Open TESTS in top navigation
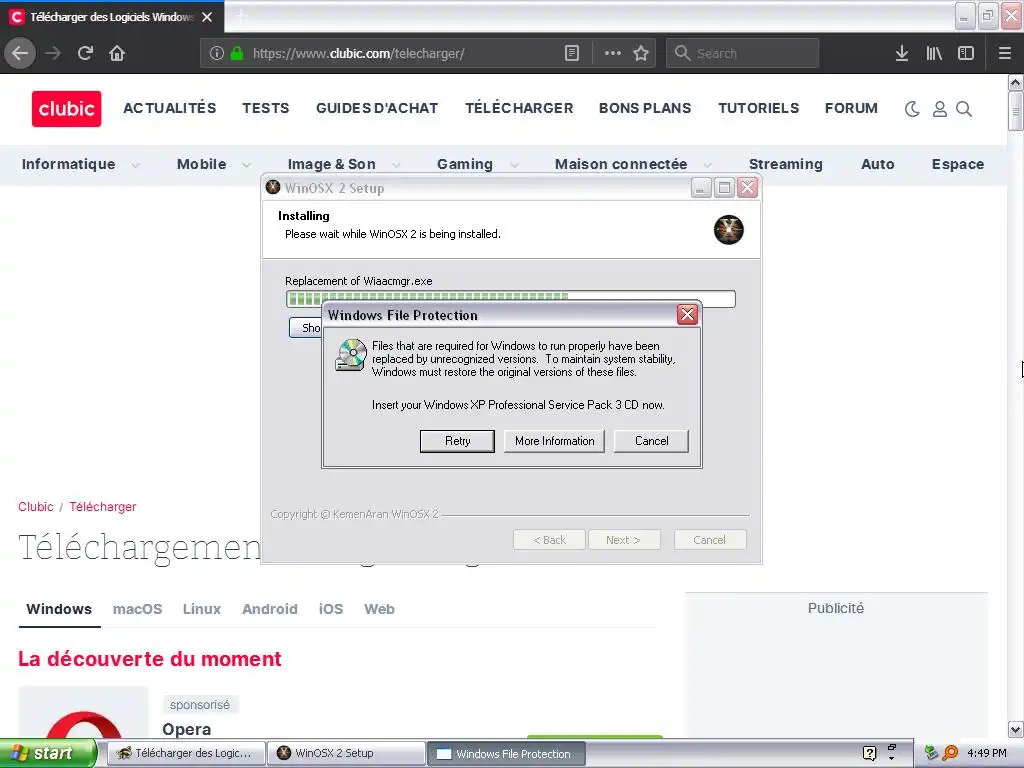1024x768 pixels. point(265,108)
